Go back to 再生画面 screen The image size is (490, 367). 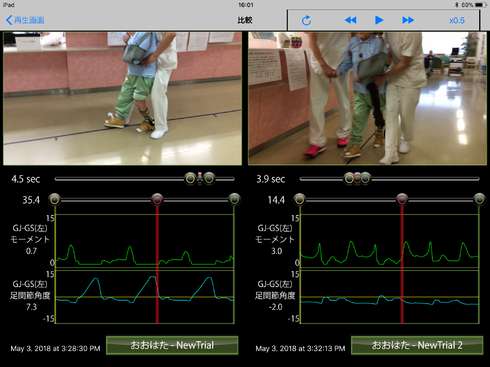coord(25,20)
